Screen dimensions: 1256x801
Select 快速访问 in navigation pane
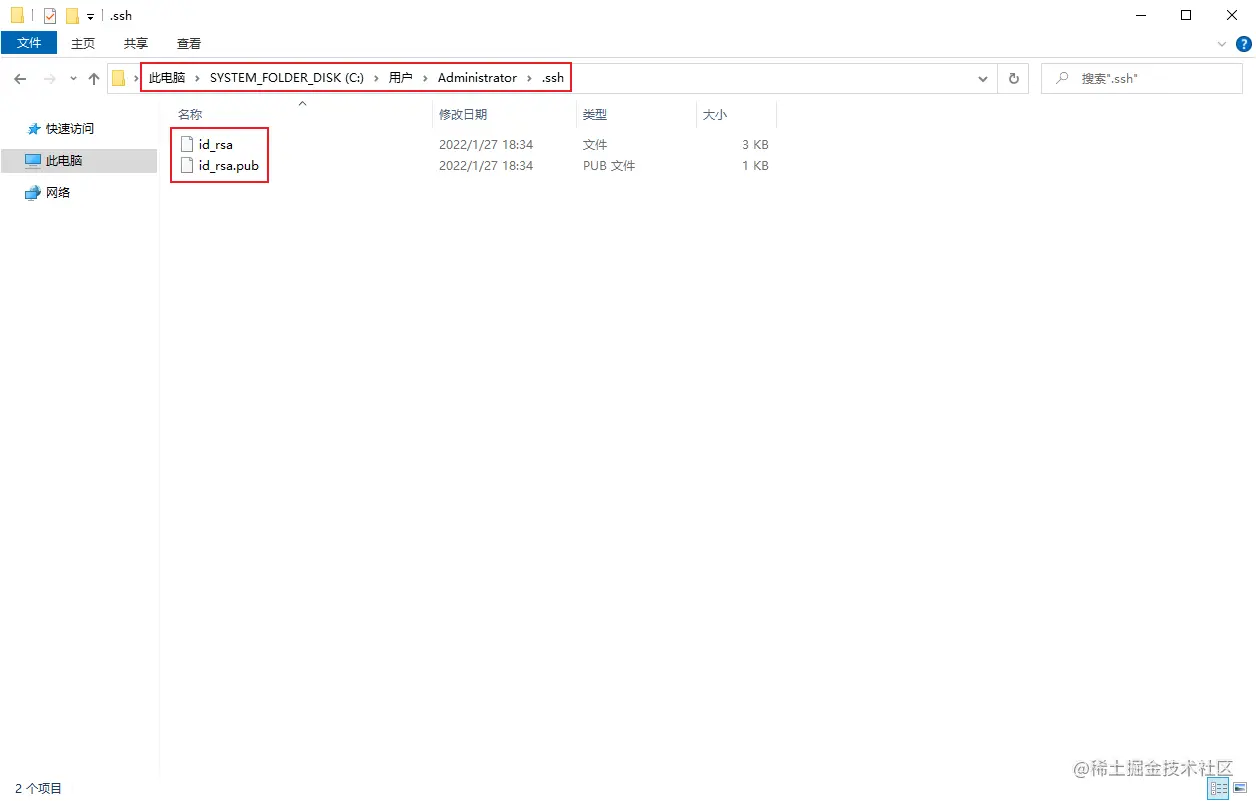point(70,129)
